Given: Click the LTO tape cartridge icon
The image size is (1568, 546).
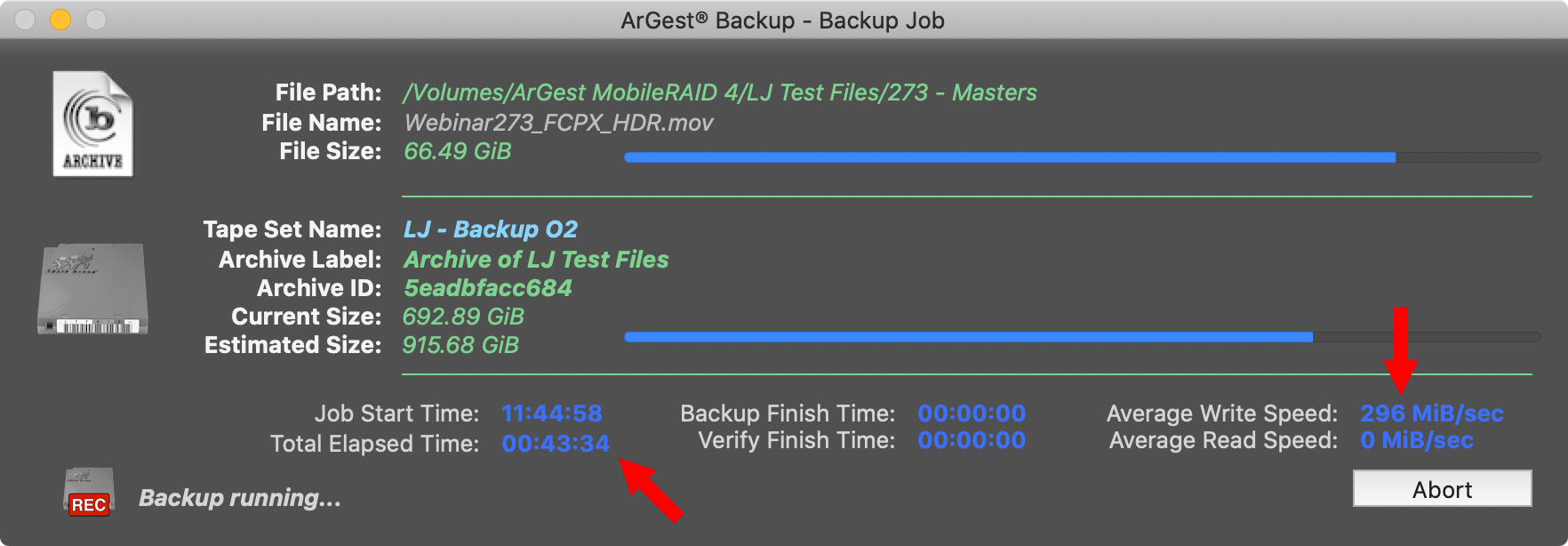Looking at the screenshot, I should [x=92, y=289].
